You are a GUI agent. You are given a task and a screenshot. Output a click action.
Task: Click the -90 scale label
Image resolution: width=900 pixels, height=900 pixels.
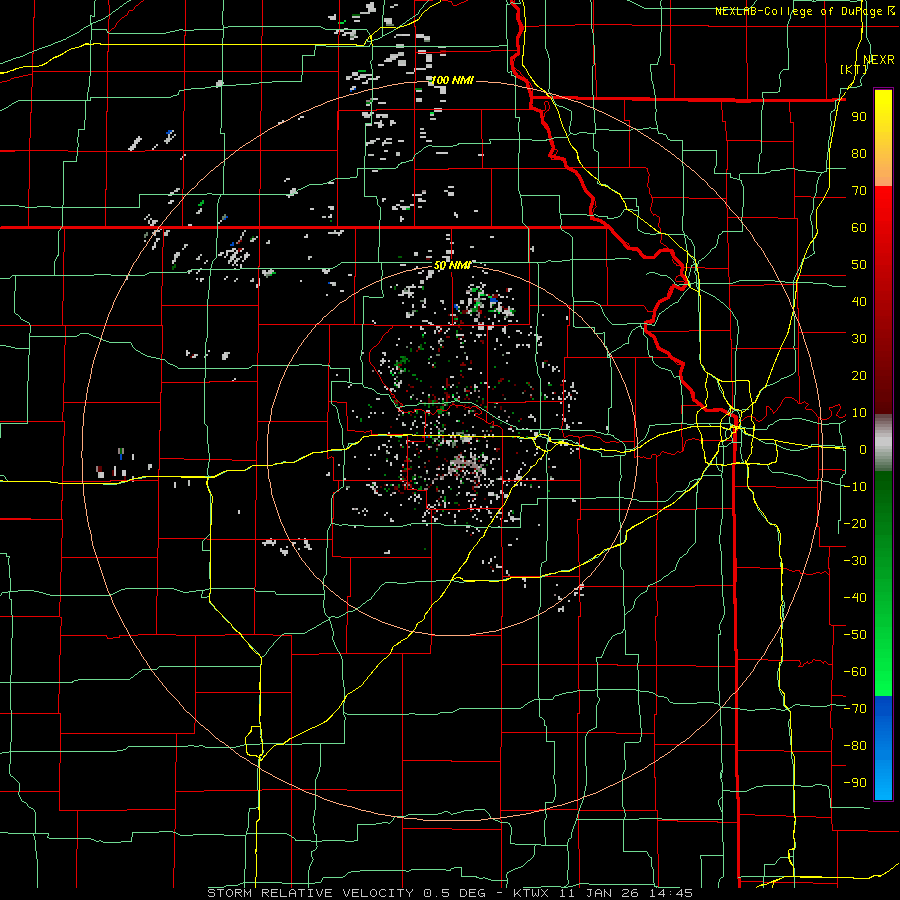coord(855,783)
